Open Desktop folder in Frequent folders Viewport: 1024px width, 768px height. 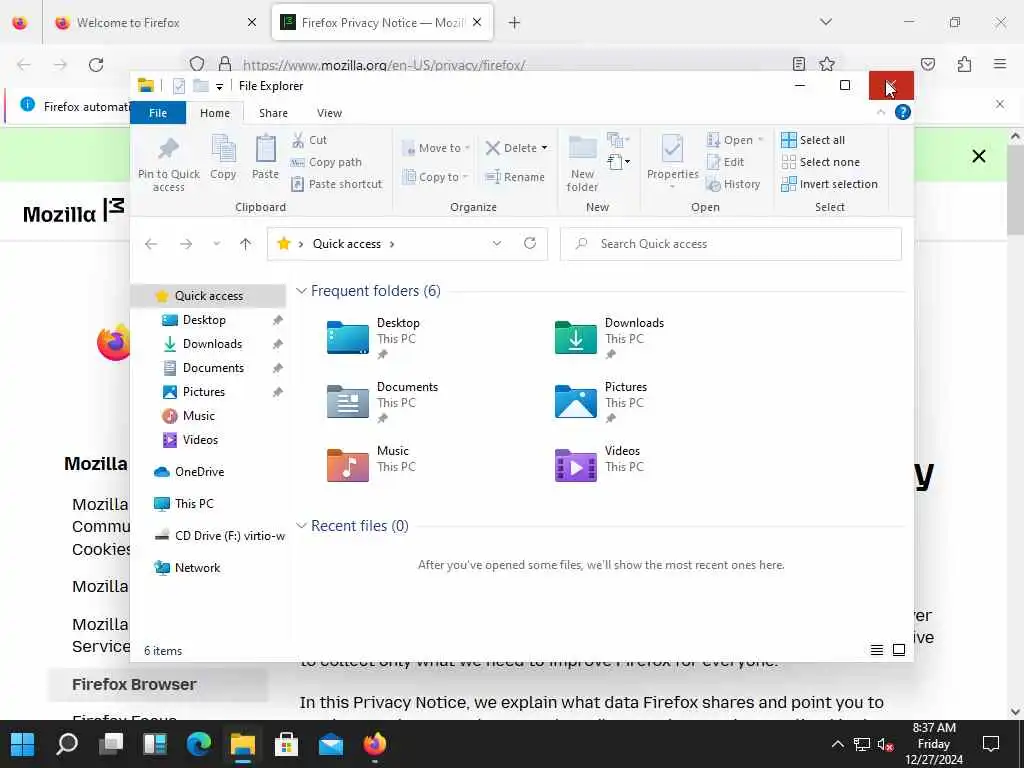tap(374, 338)
